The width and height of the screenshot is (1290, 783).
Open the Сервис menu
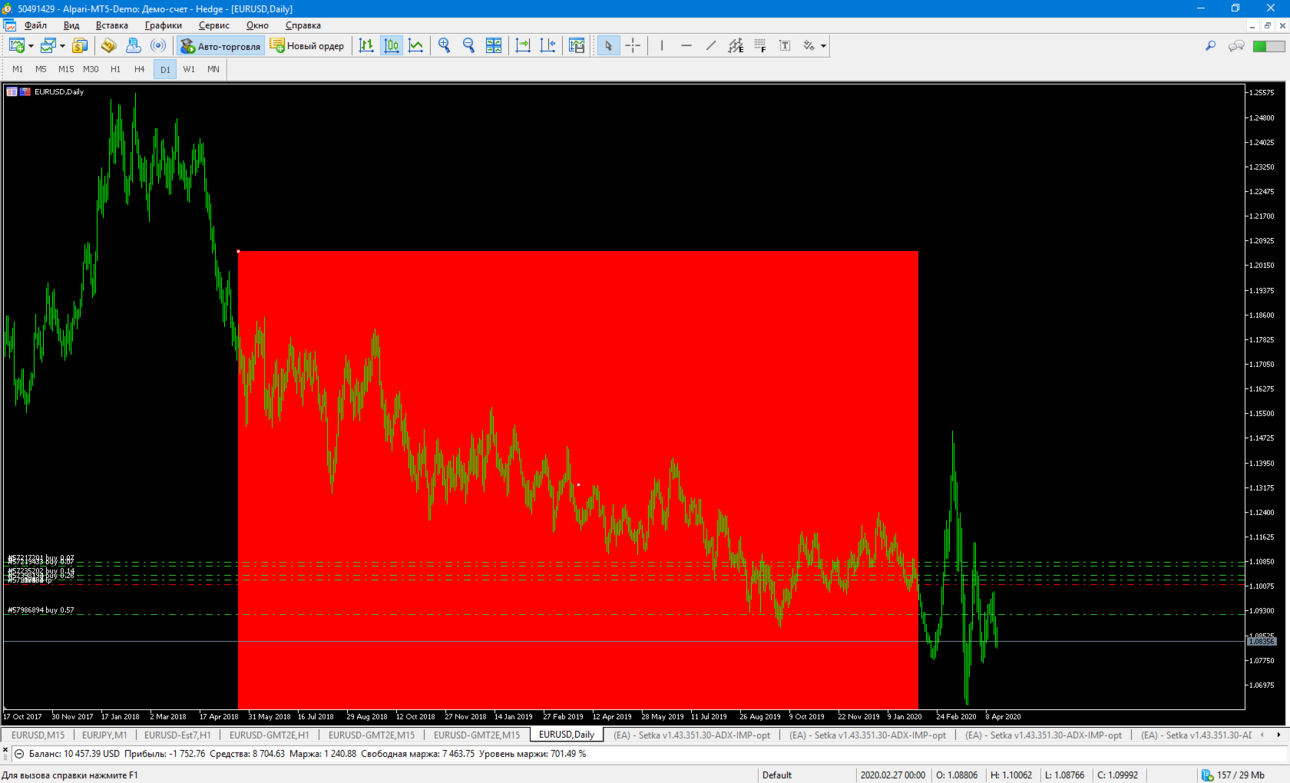pos(214,25)
